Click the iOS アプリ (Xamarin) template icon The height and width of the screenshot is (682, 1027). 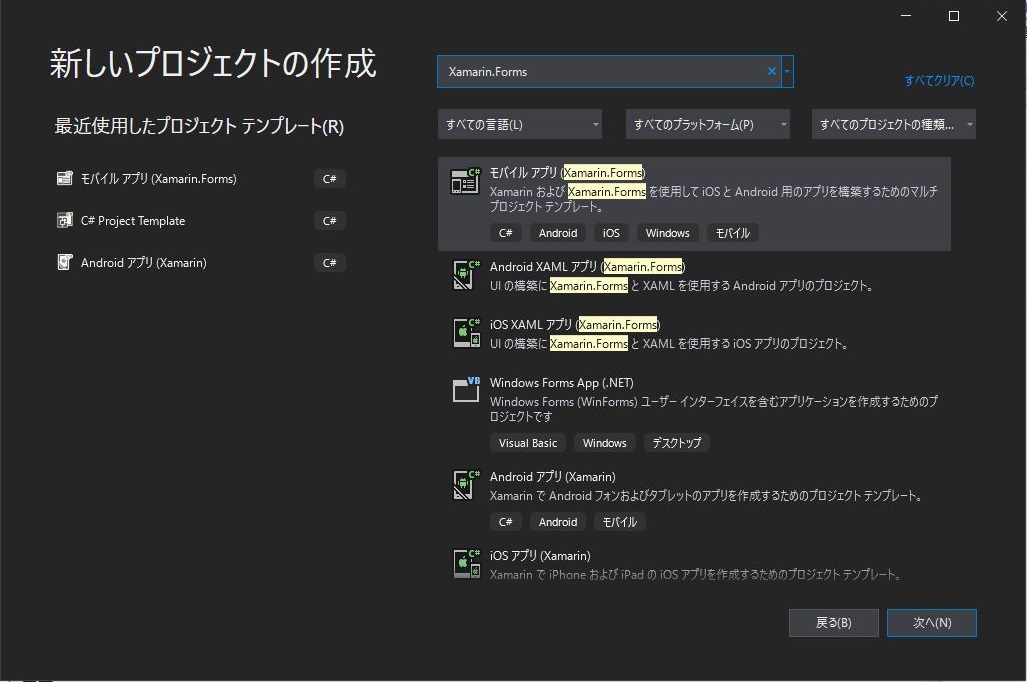(464, 564)
